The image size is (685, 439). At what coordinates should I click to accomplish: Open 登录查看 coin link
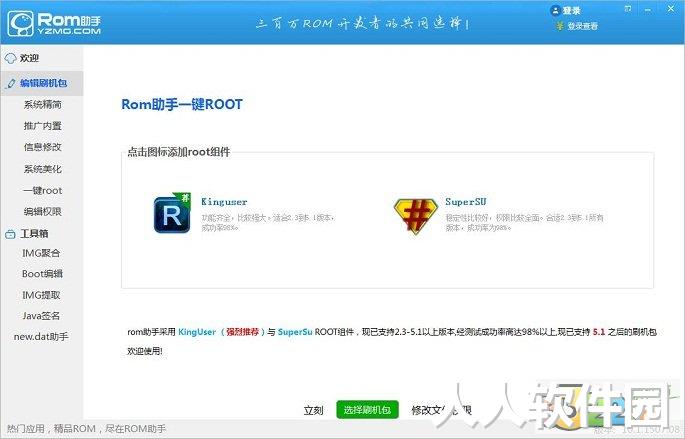[x=577, y=26]
